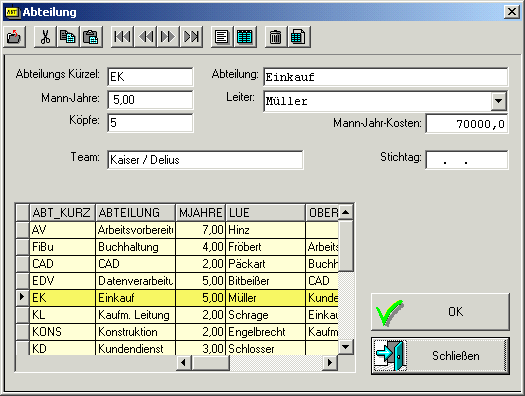Click the Buchhaltung cell
This screenshot has height=396, width=525.
tap(135, 247)
